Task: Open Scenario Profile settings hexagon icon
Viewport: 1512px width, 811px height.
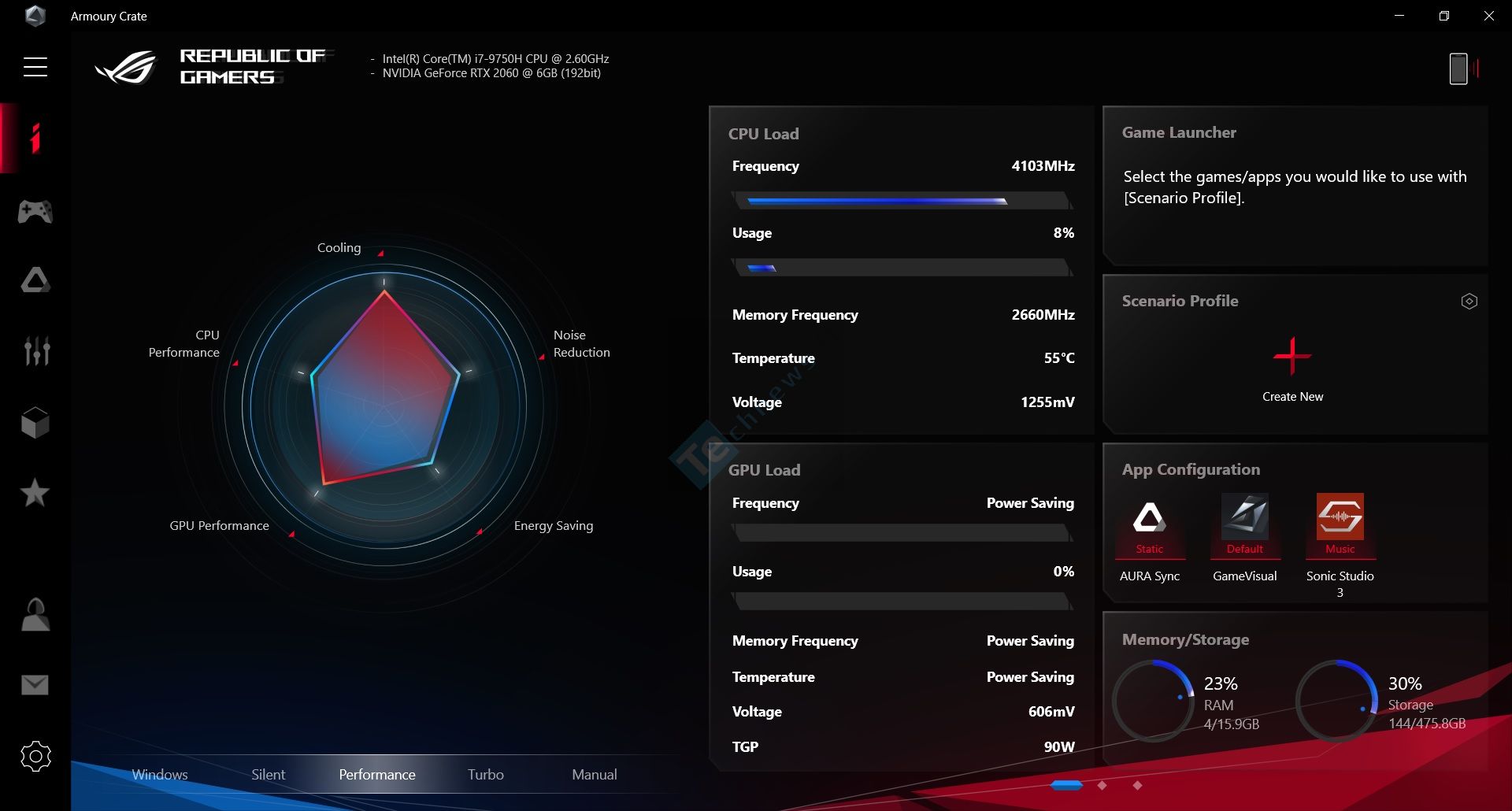Action: (1469, 301)
